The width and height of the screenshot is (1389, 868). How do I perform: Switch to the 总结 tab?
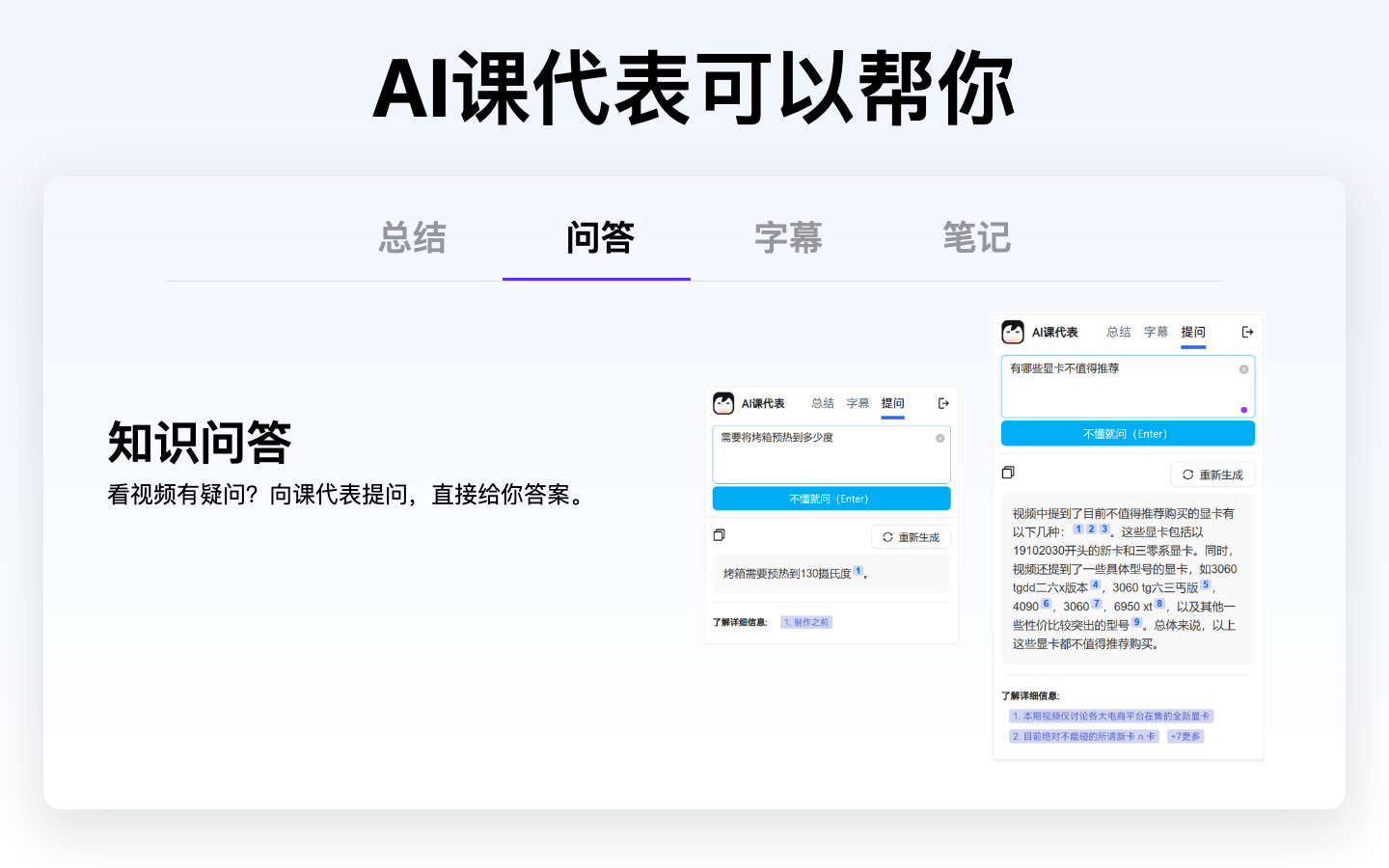[x=412, y=238]
